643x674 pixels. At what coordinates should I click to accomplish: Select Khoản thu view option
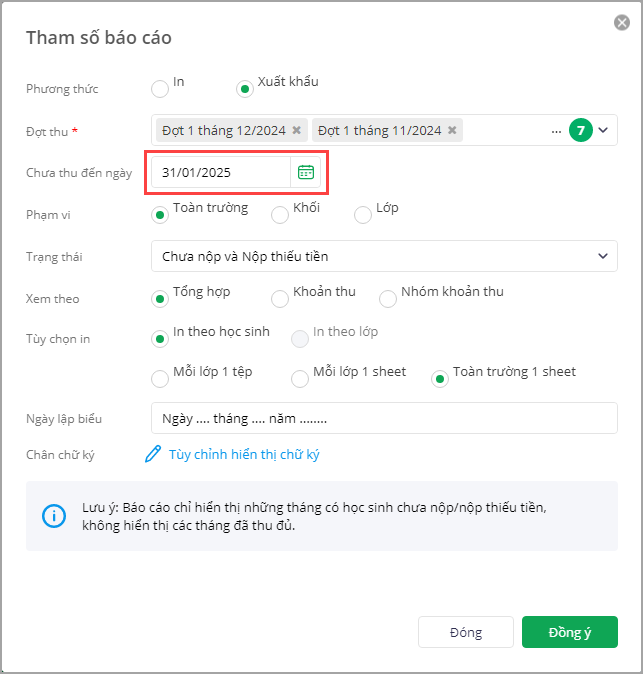click(280, 298)
